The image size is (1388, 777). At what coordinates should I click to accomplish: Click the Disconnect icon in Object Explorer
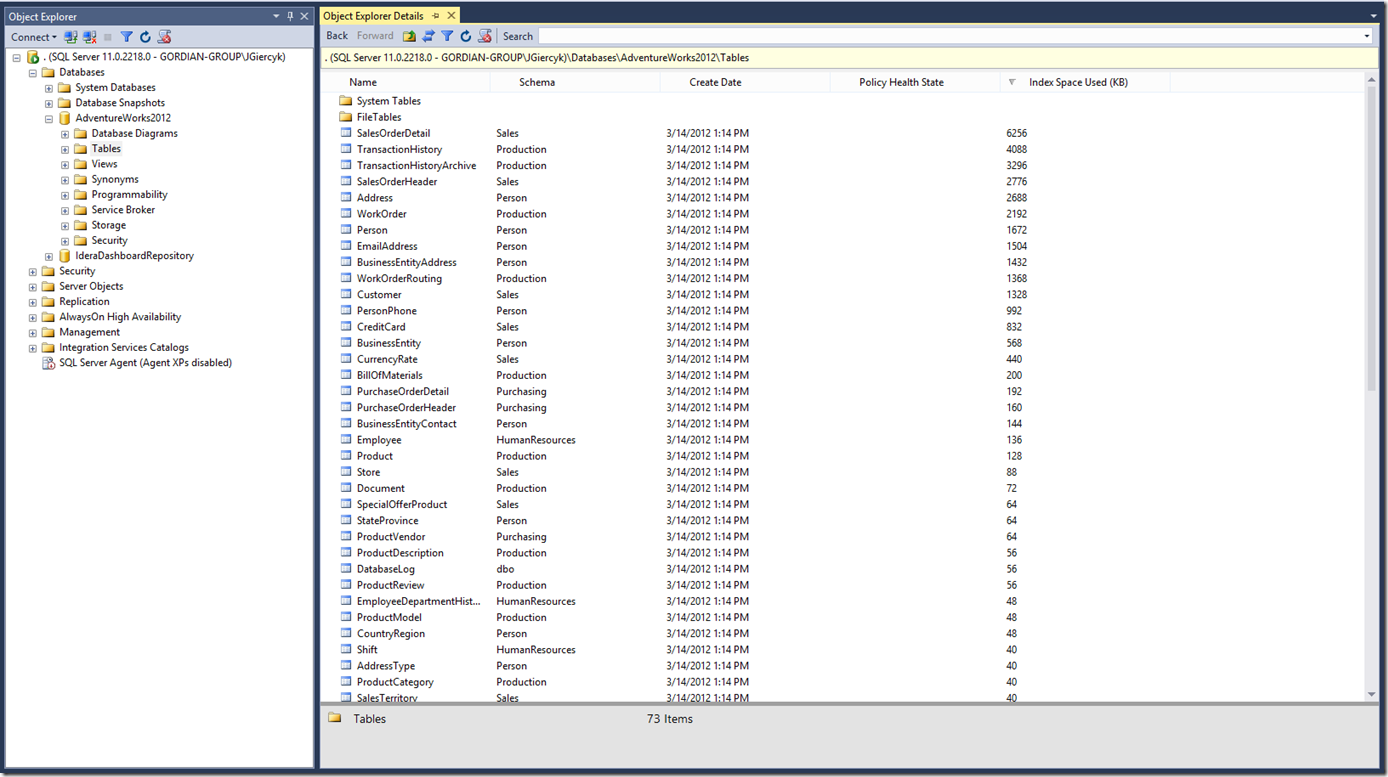tap(90, 37)
